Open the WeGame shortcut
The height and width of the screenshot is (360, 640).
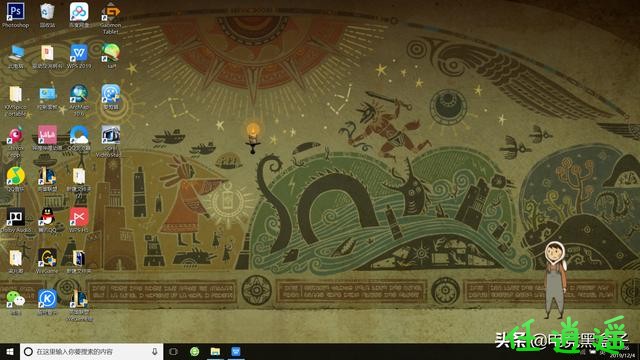[x=47, y=261]
